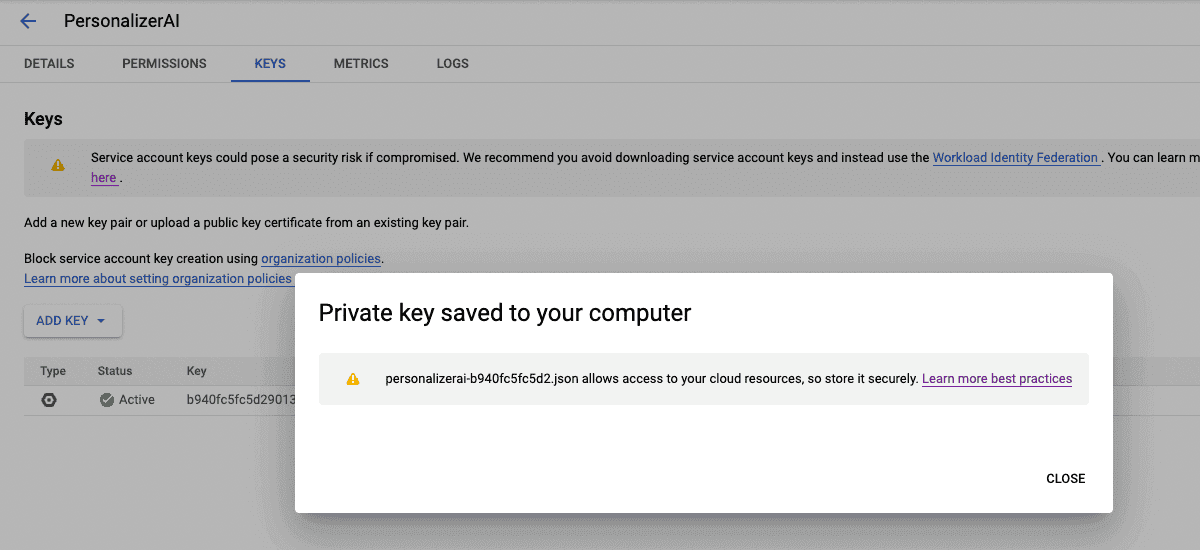Click the Active status checkmark icon
Viewport: 1200px width, 550px height.
[x=107, y=400]
